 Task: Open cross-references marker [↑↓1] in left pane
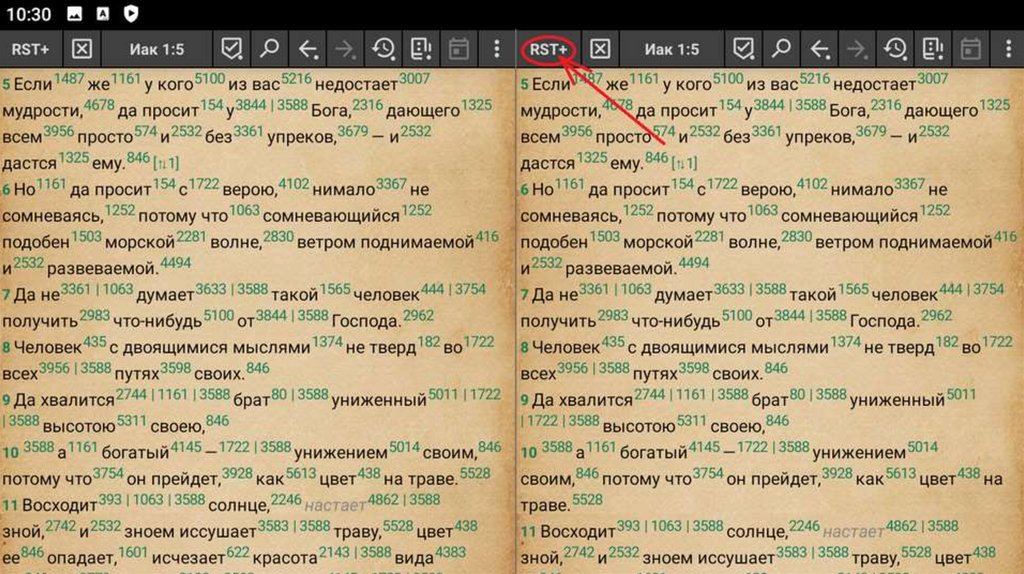point(166,163)
